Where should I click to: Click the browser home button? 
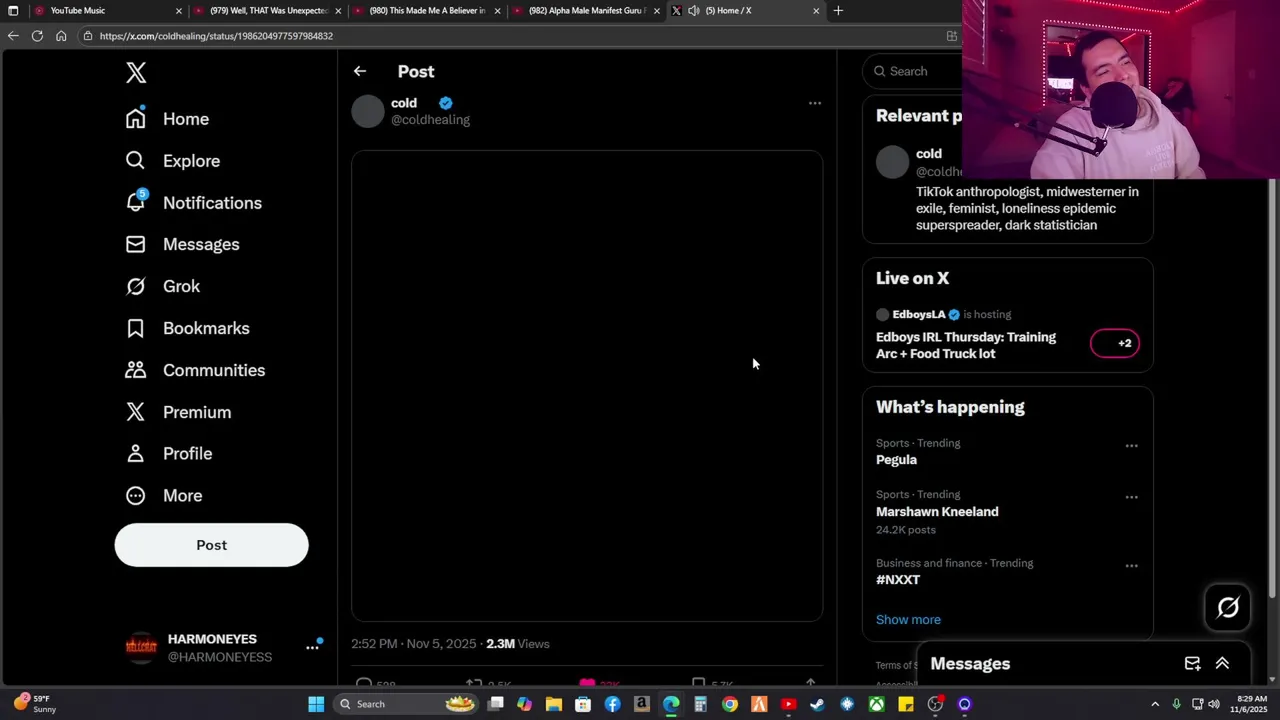pos(61,36)
